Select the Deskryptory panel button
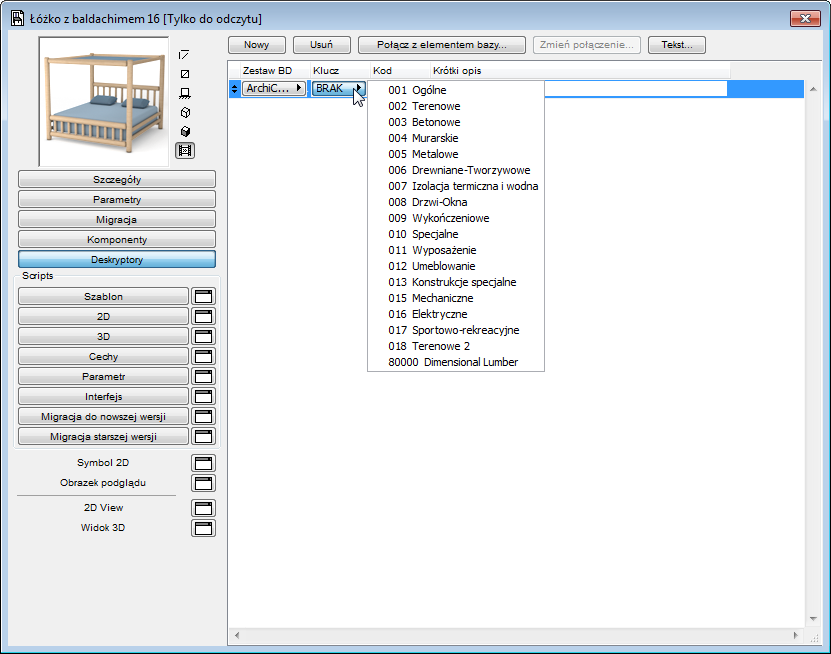831x654 pixels. [x=117, y=259]
